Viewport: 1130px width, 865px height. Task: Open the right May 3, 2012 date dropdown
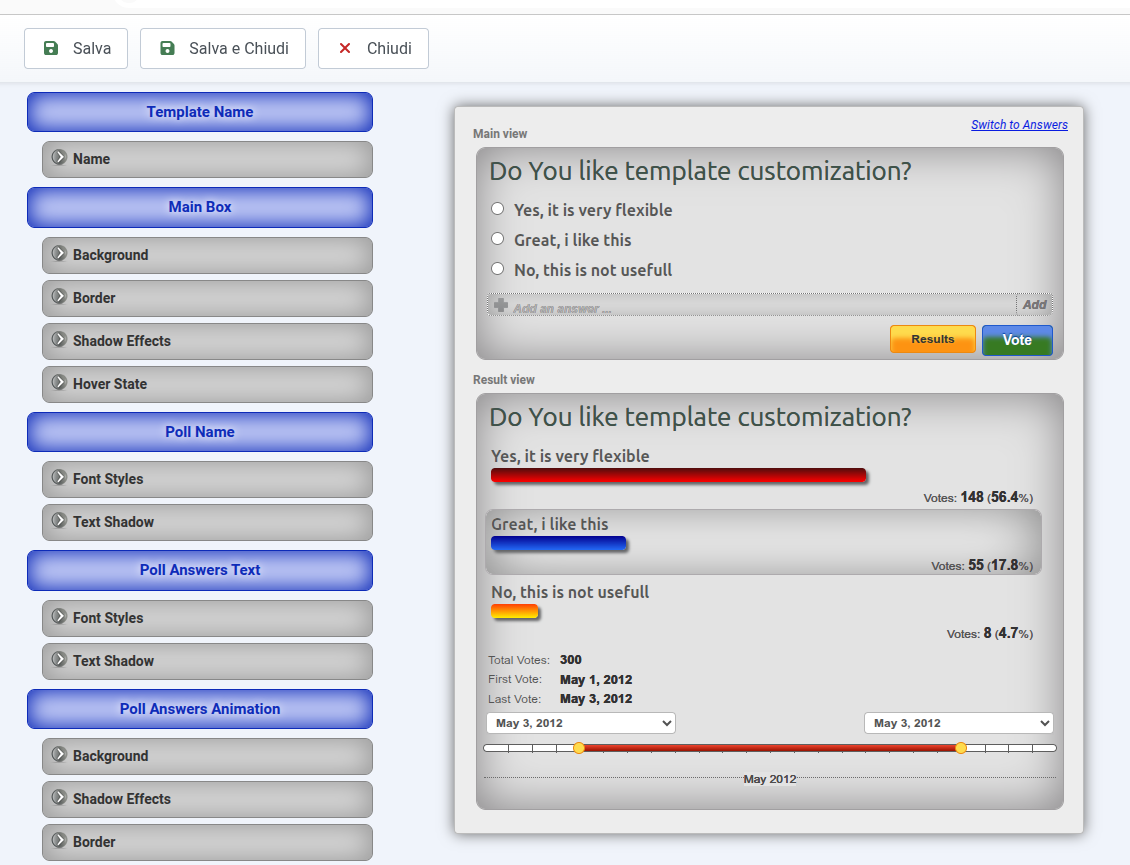[x=958, y=723]
